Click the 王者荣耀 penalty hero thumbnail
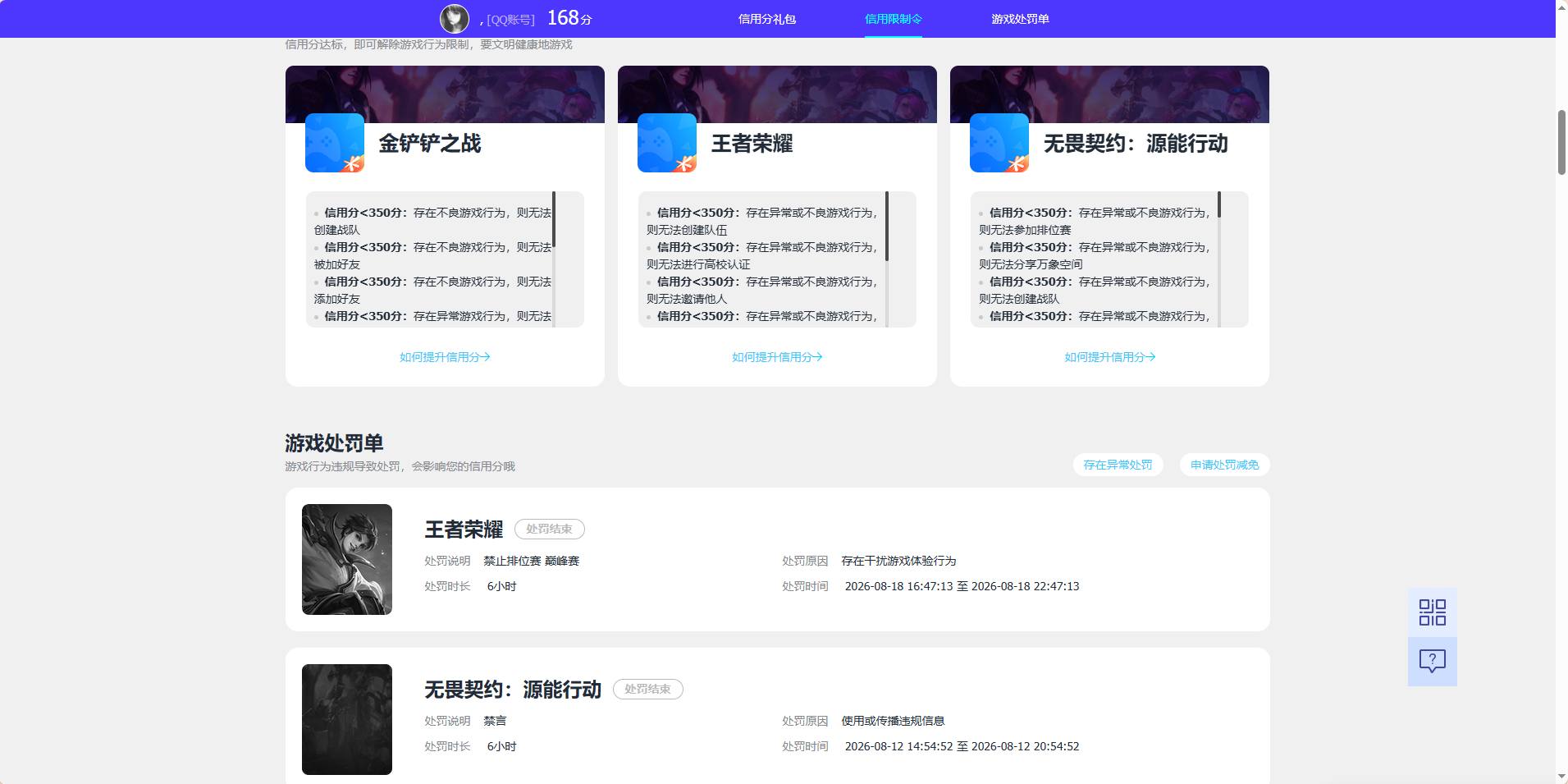 pyautogui.click(x=347, y=559)
